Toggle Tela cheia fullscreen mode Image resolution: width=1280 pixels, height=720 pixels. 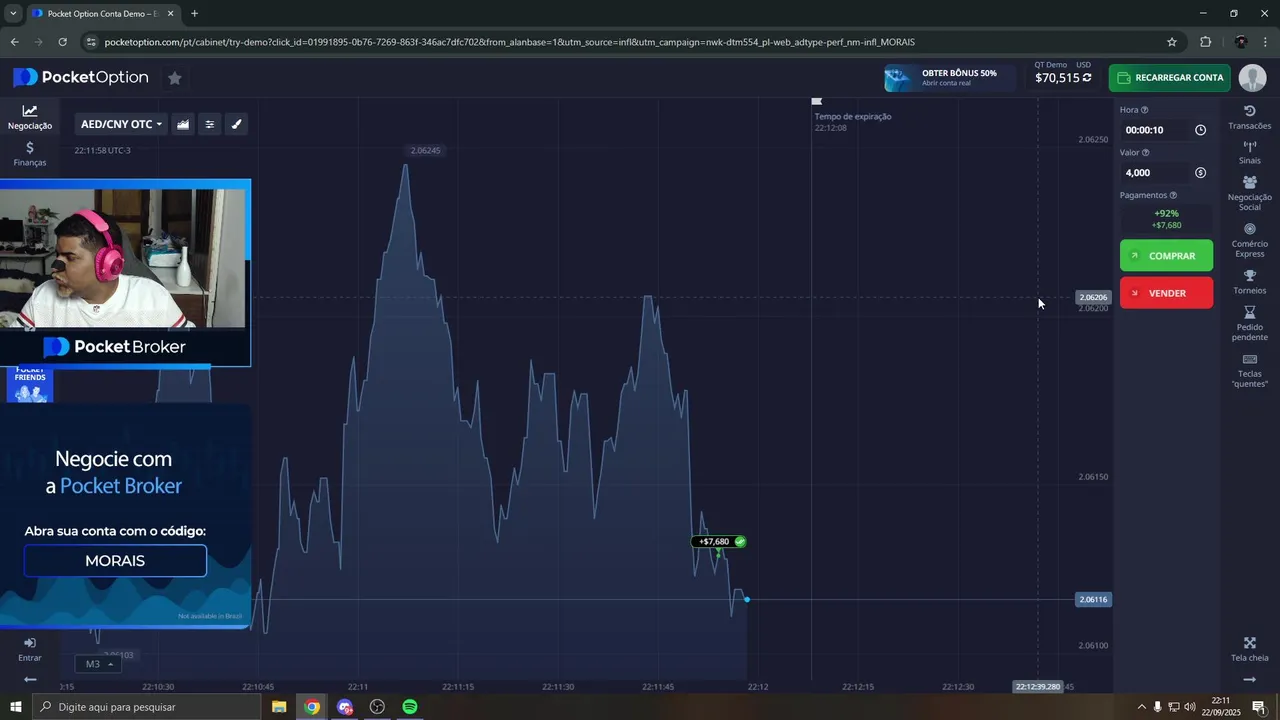(x=1249, y=649)
